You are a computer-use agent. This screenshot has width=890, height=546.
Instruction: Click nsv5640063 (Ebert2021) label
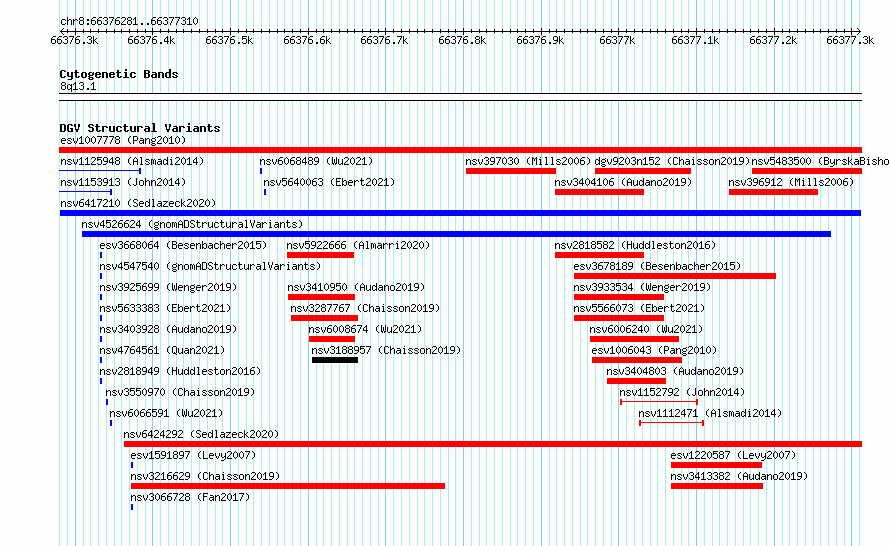[329, 182]
